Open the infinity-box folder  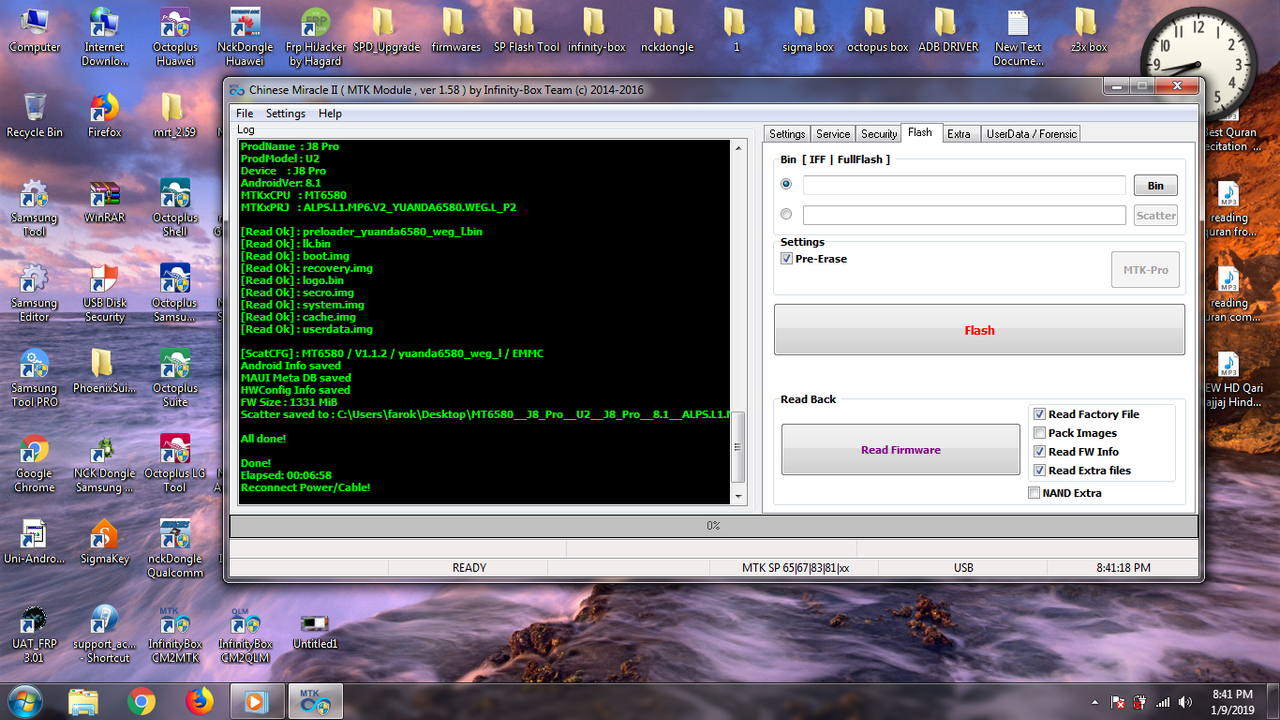point(596,31)
